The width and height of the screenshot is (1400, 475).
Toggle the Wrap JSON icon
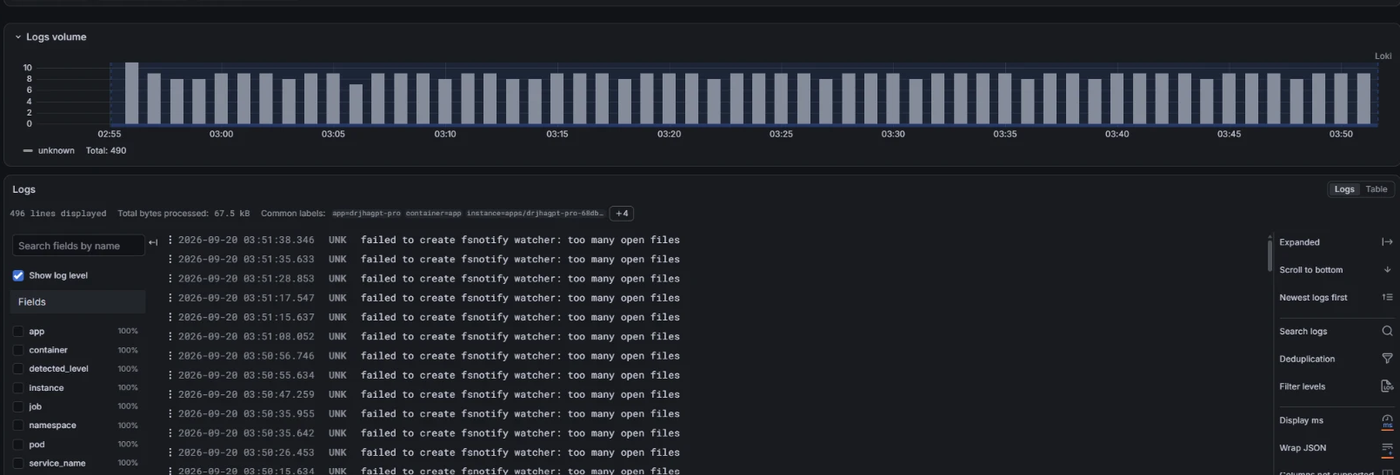pos(1387,448)
